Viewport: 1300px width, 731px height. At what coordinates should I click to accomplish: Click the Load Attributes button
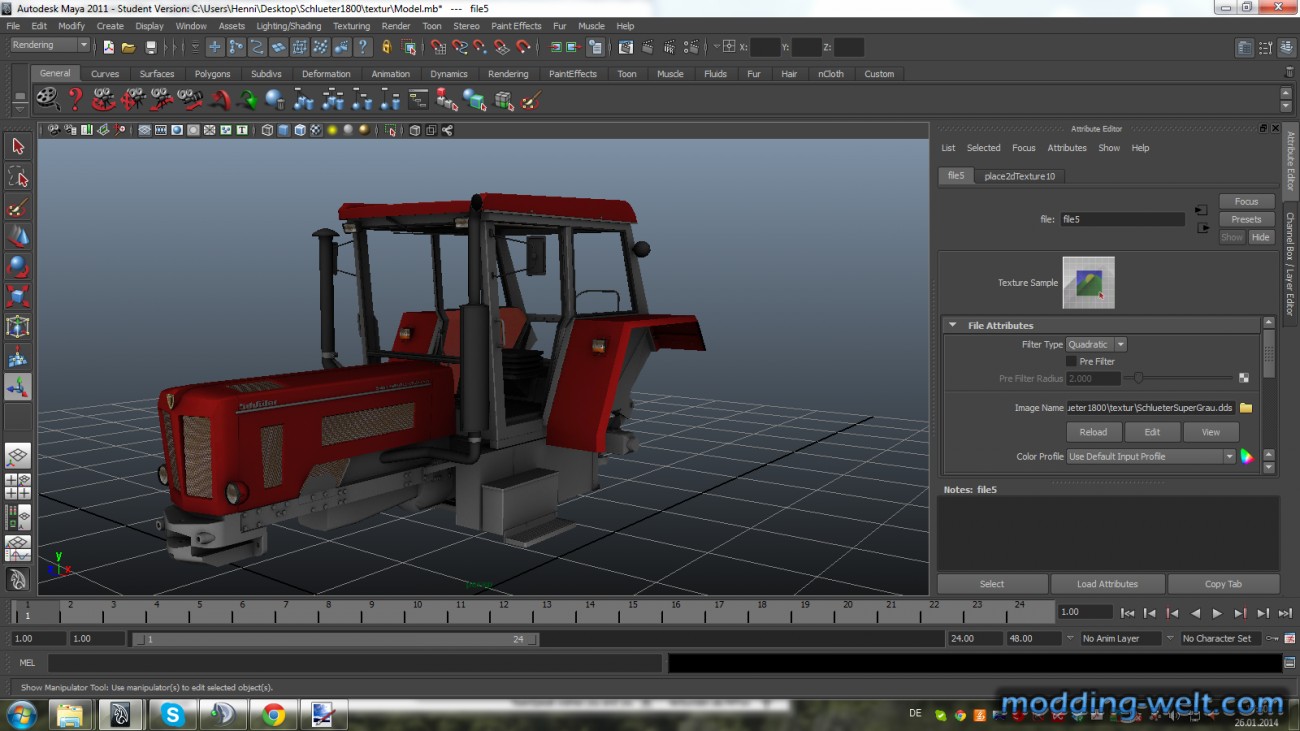(x=1108, y=584)
